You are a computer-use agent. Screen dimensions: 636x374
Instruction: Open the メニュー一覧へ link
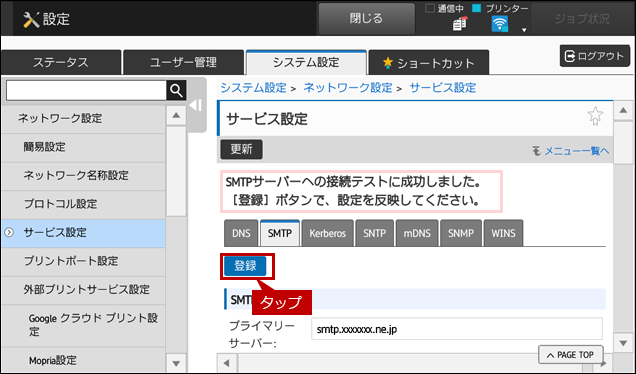tap(571, 151)
